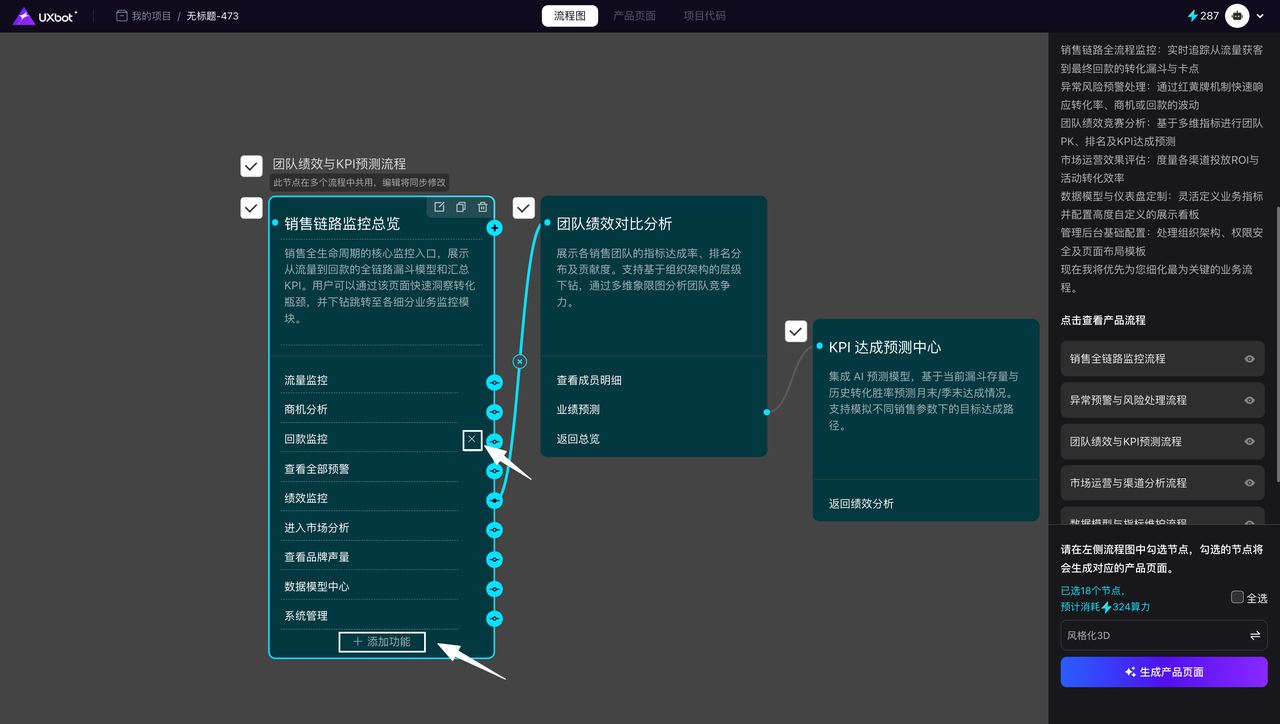Switch to the 产品页面 tab

tap(634, 16)
